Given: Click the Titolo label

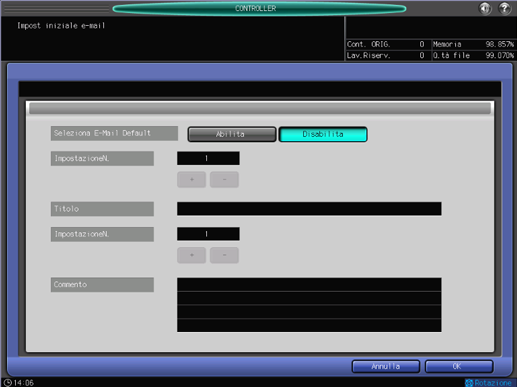Looking at the screenshot, I should click(102, 209).
